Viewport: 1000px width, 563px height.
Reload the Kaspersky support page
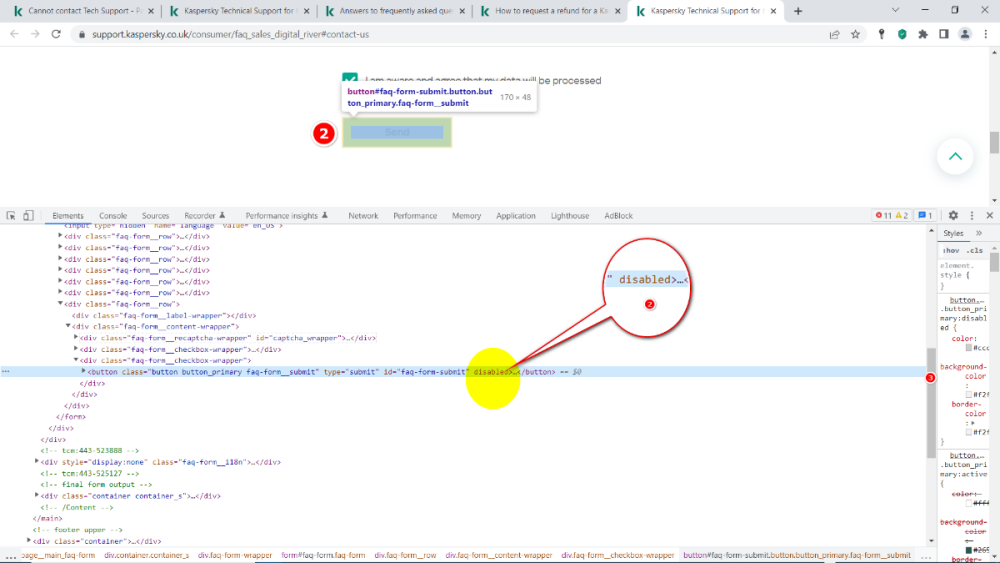pyautogui.click(x=56, y=34)
